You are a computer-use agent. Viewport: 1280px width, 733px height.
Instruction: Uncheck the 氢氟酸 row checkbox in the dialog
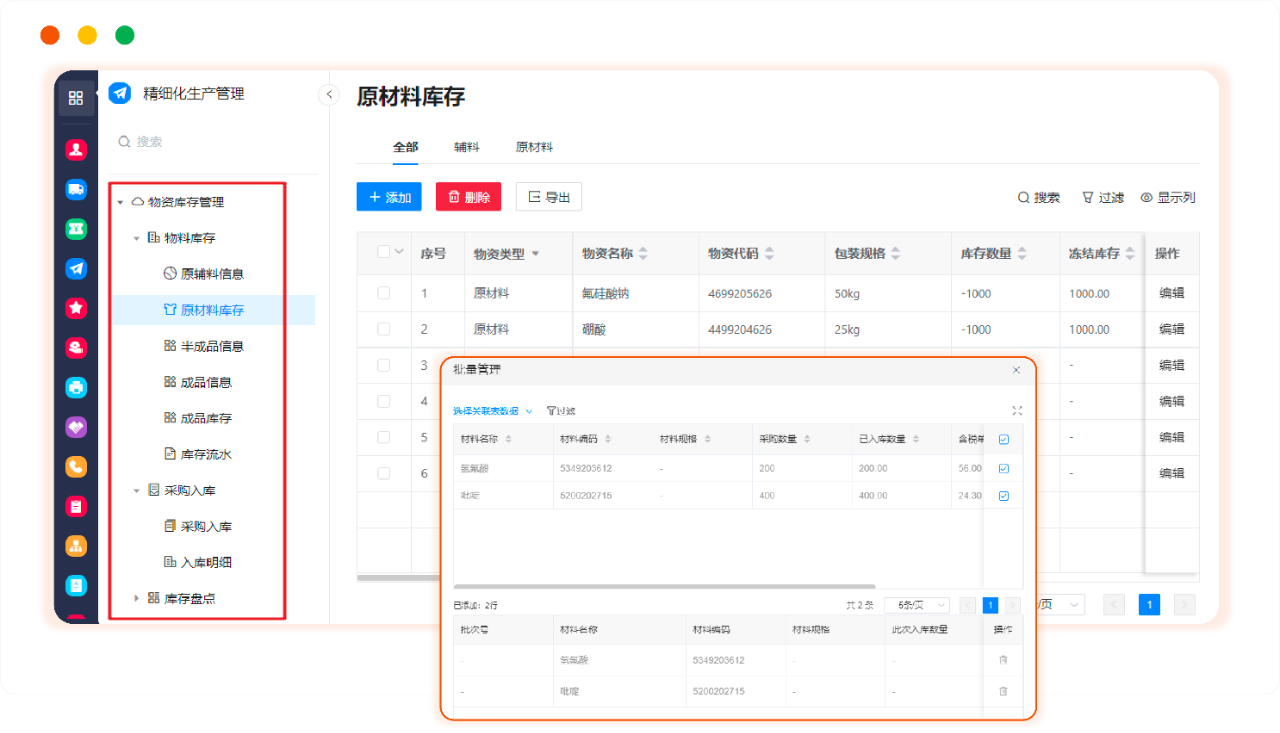click(1004, 468)
